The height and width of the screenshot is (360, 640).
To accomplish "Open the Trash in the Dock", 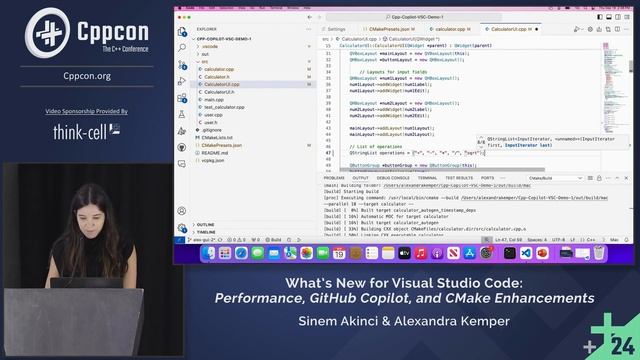I will click(598, 253).
